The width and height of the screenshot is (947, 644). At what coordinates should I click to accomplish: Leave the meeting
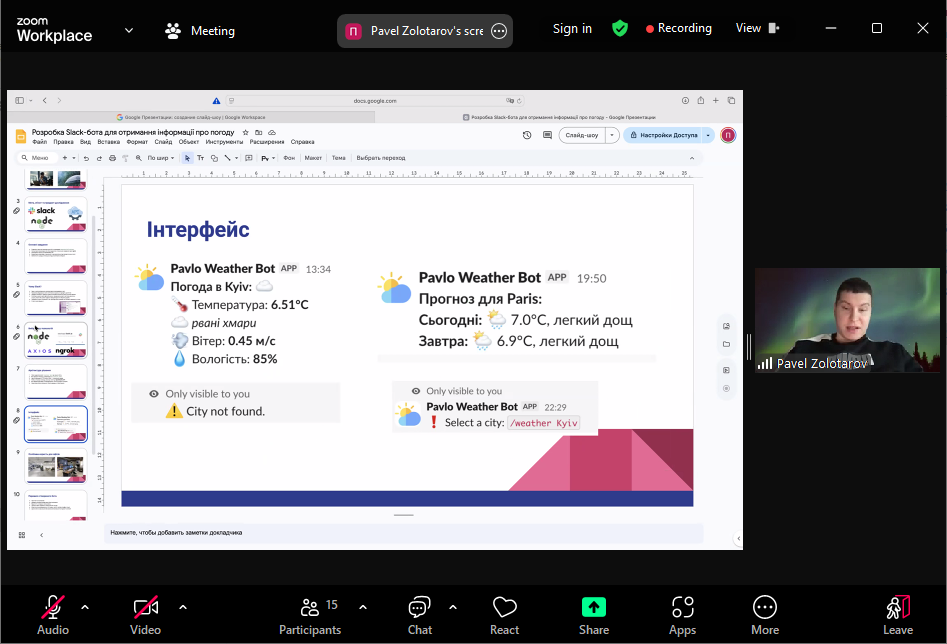point(898,613)
